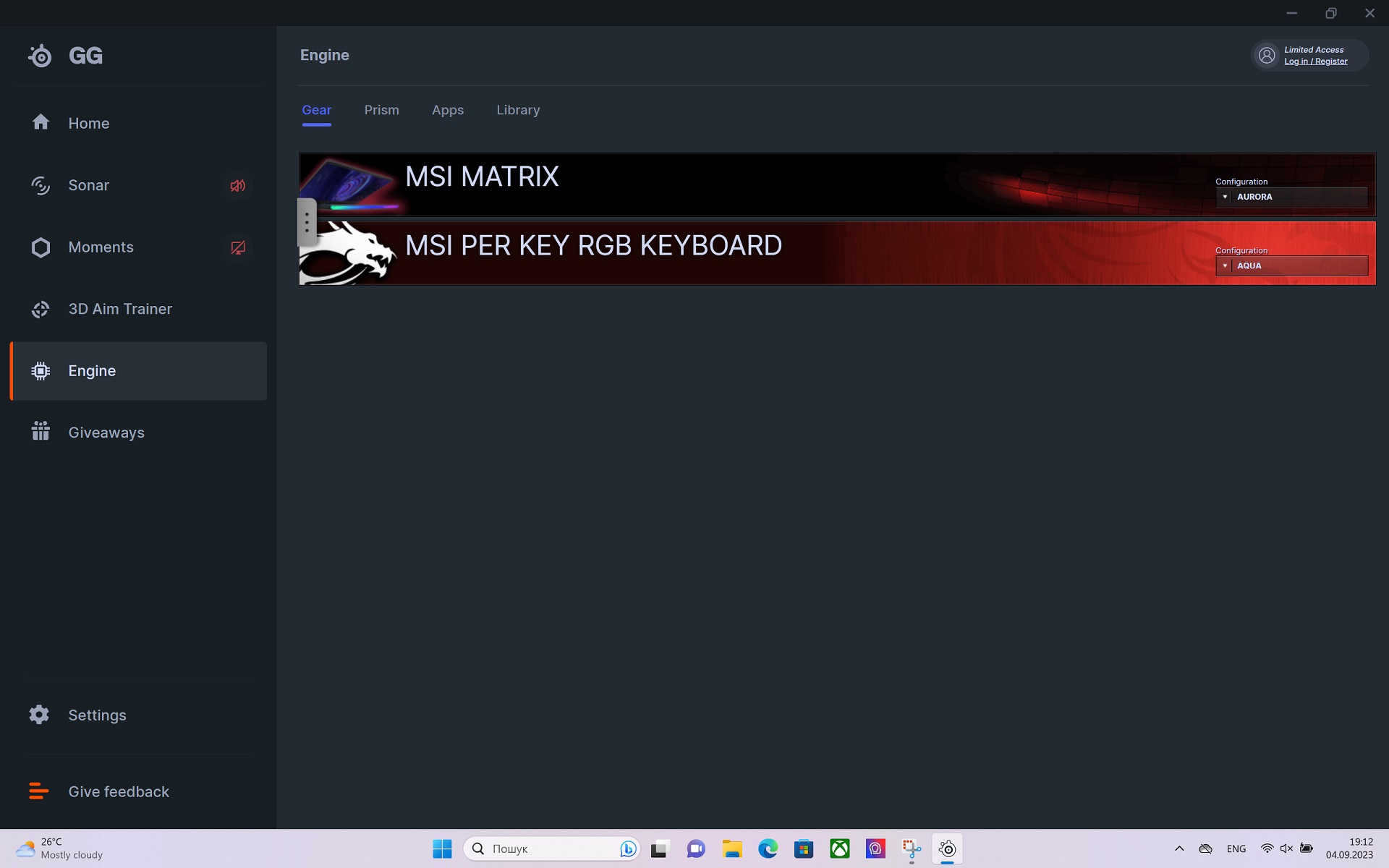1389x868 pixels.
Task: Click the three-dot drag handle on device list
Action: [307, 223]
